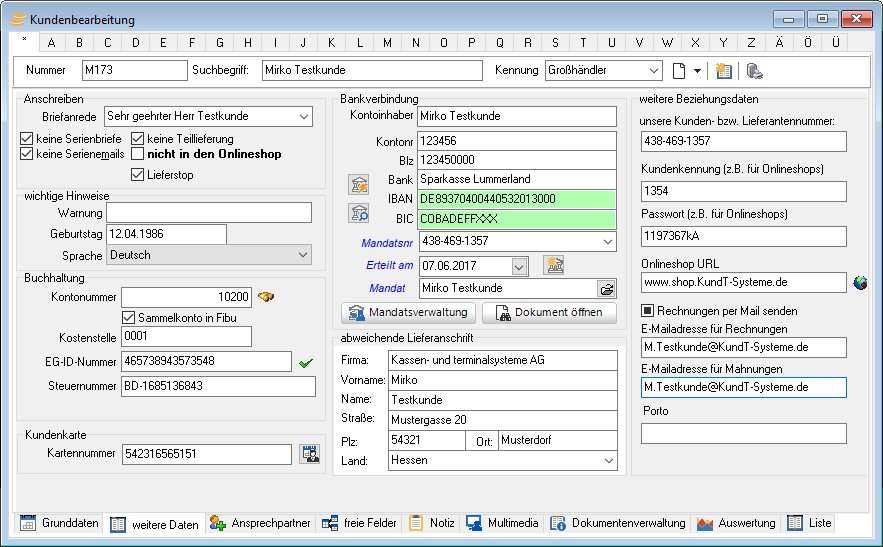Click the Passwort field for Onlineshops
This screenshot has width=883, height=547.
pos(743,236)
